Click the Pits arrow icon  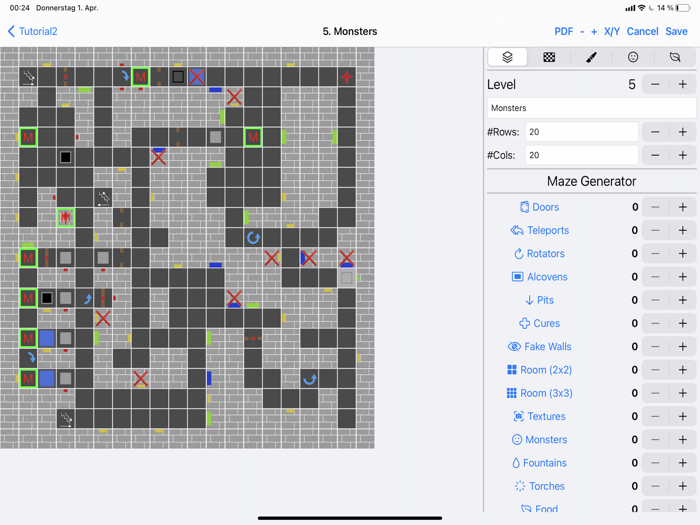point(529,300)
